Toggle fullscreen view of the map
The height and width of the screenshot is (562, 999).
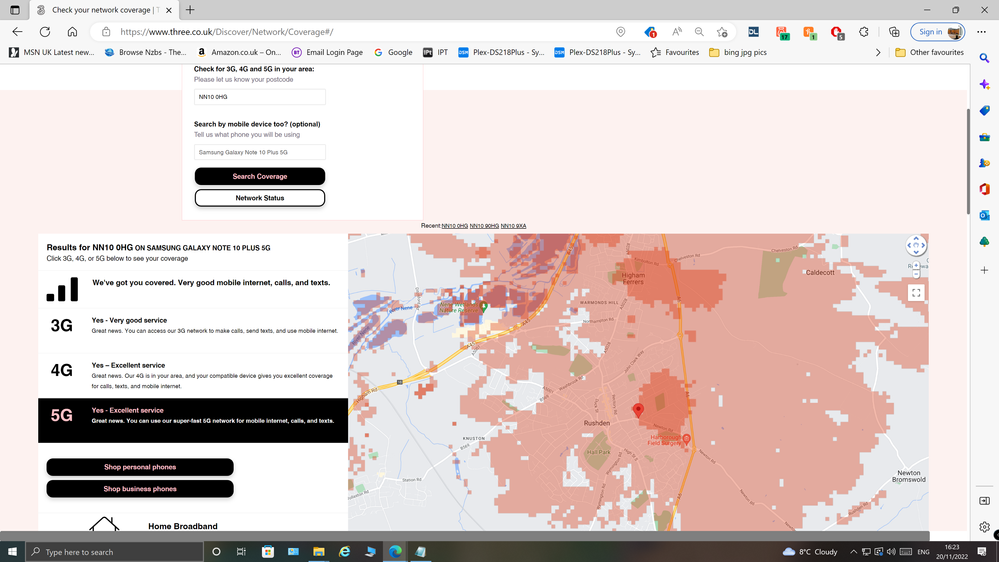tap(916, 292)
